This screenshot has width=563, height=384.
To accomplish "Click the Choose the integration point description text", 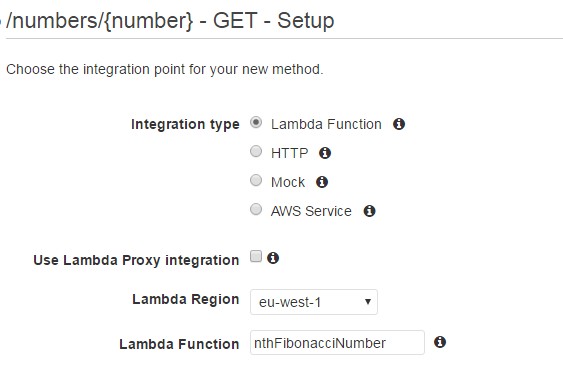I will click(165, 69).
